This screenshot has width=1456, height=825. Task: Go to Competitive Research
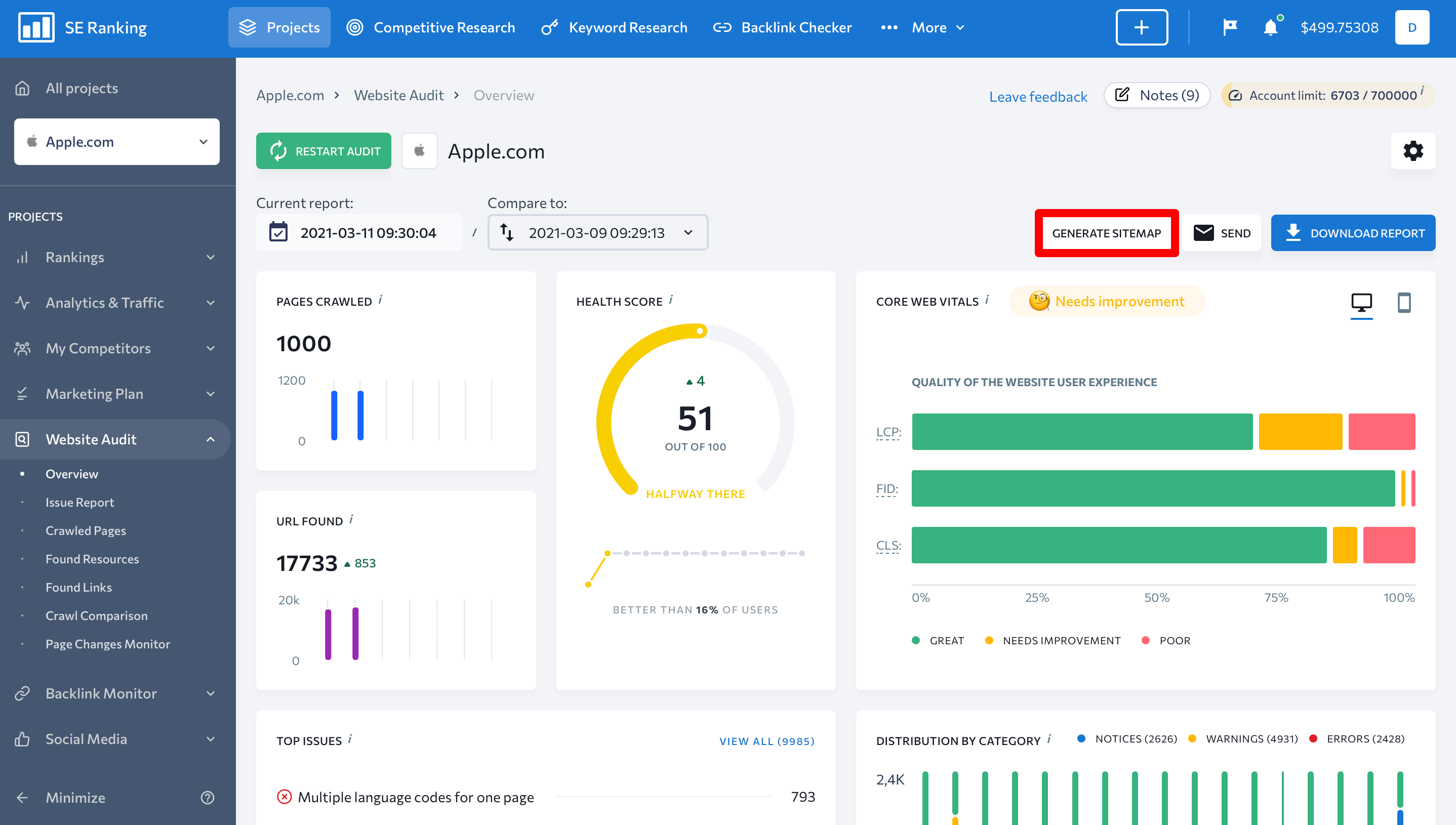point(431,27)
